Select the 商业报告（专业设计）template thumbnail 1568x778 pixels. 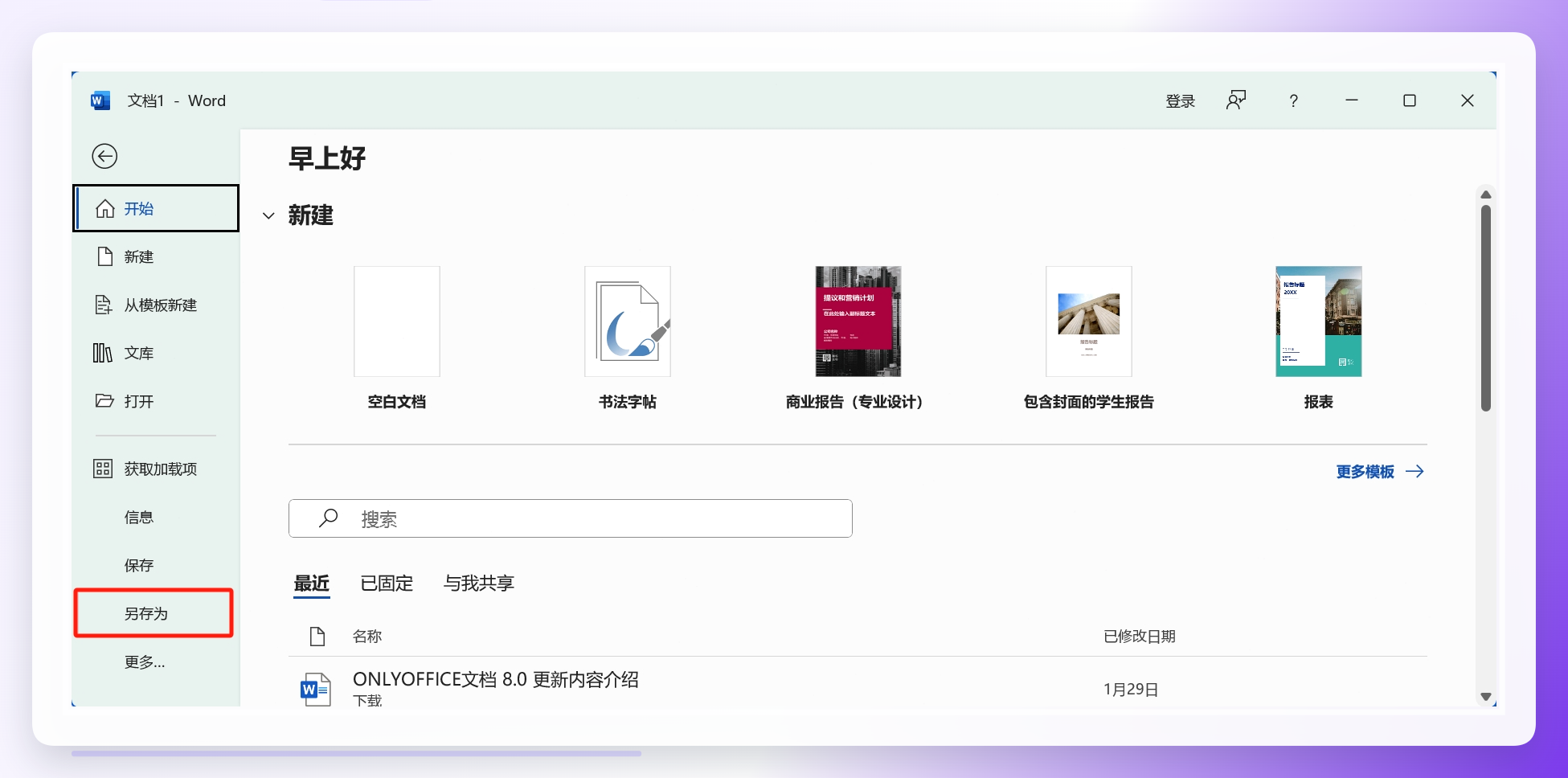(x=858, y=321)
